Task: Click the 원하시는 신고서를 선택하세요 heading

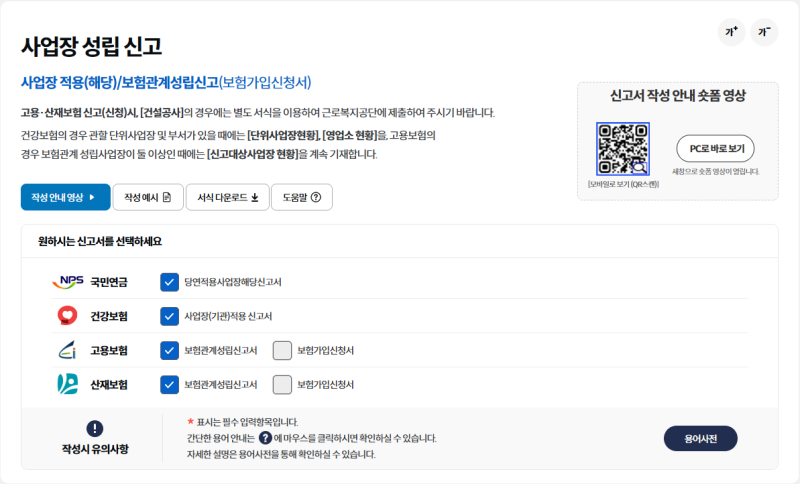Action: (100, 241)
